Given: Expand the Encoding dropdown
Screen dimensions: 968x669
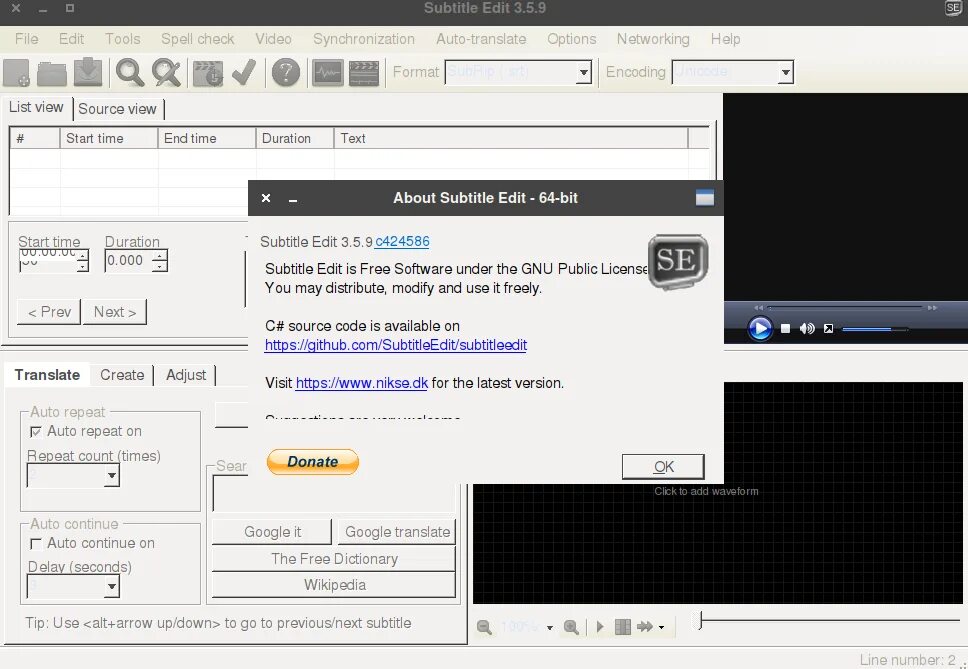Looking at the screenshot, I should (x=785, y=73).
